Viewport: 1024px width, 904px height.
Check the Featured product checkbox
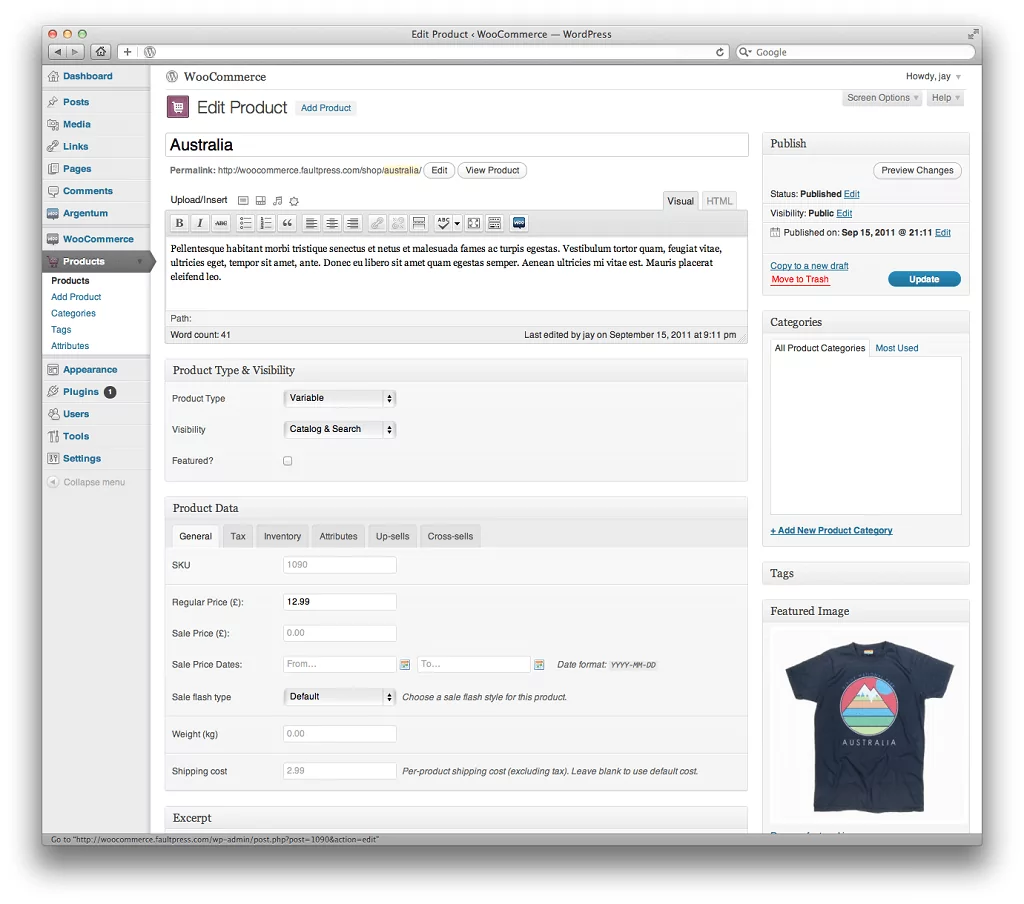[x=288, y=461]
